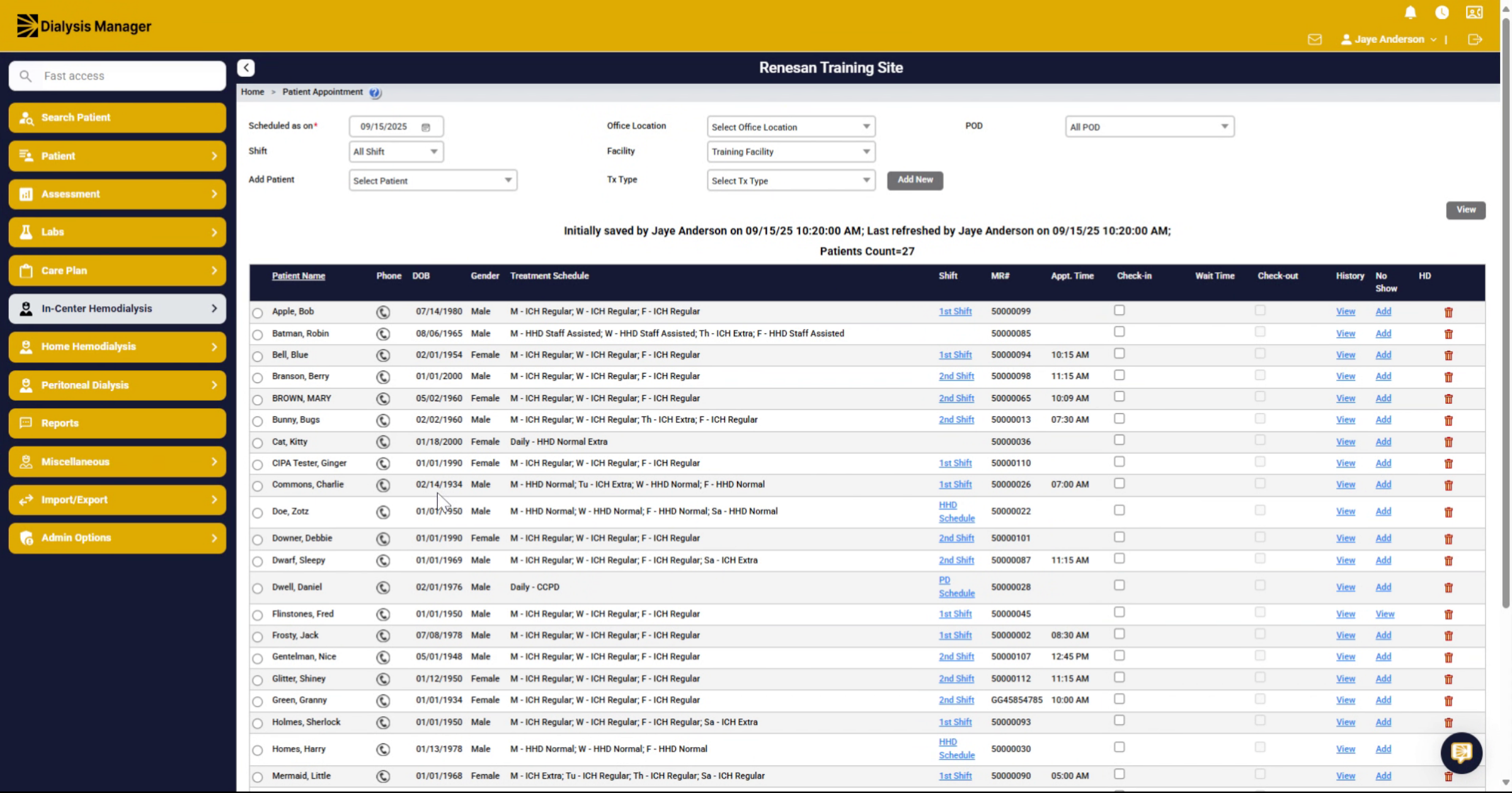
Task: Select the radio button for BROWN, MARY
Action: click(x=258, y=399)
